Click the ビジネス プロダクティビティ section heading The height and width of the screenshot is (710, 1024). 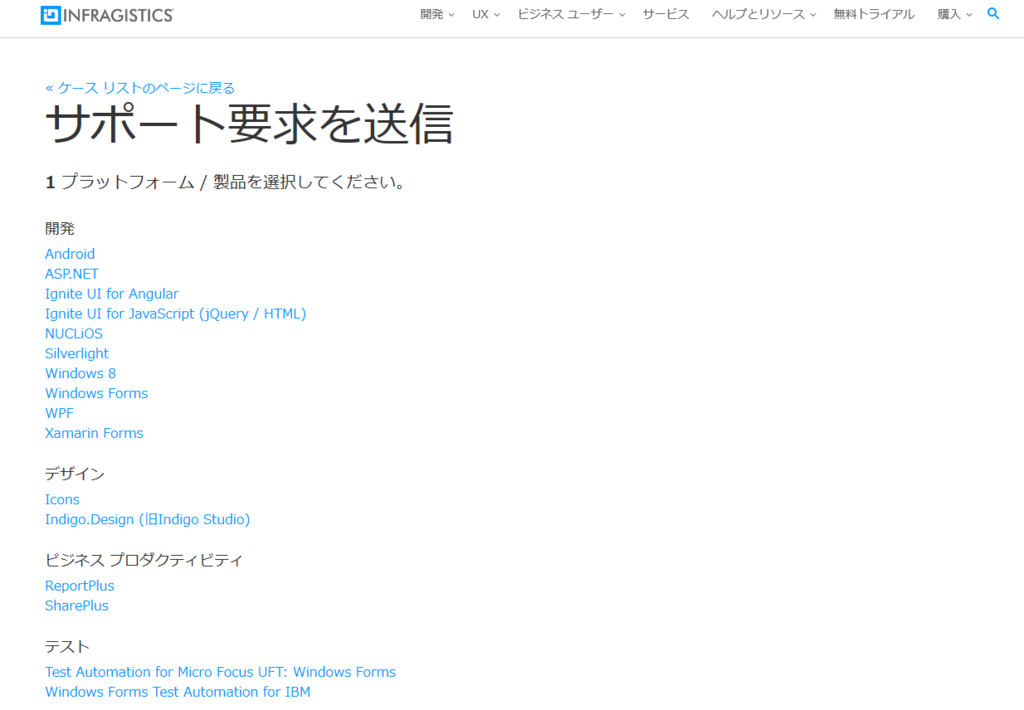tap(144, 560)
